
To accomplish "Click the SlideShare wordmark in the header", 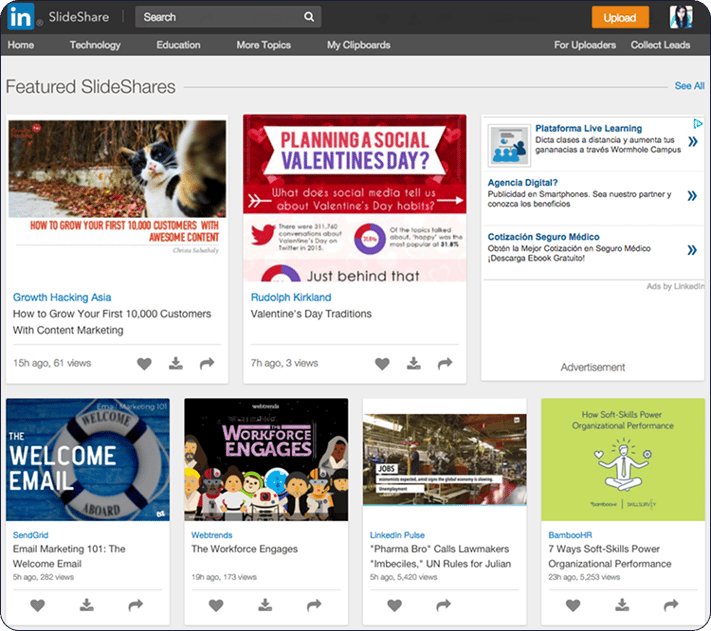I will 78,17.
